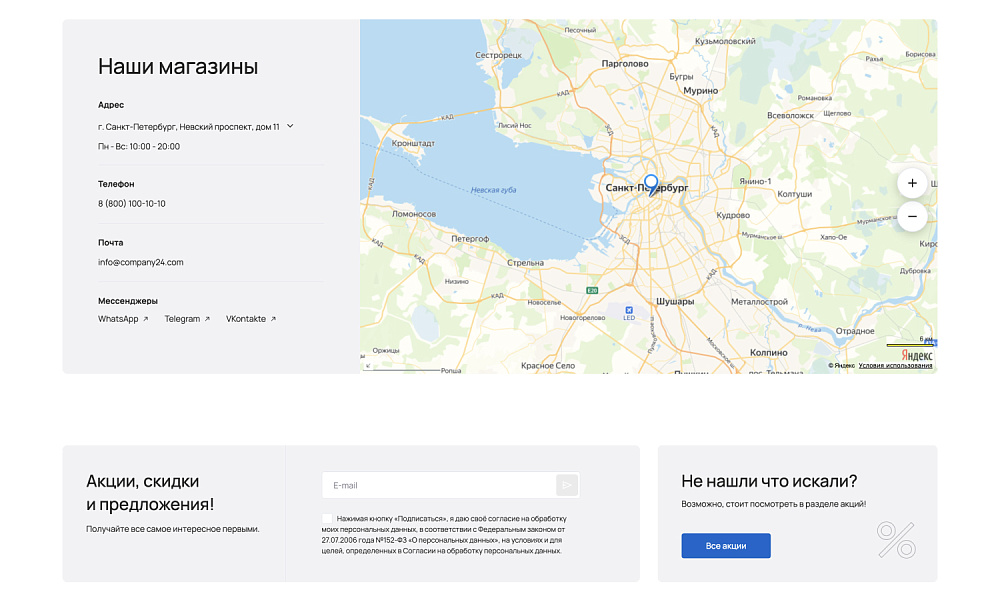Call the 8 (800) 100-10-10 phone number
This screenshot has height=600, width=1000.
(x=132, y=204)
